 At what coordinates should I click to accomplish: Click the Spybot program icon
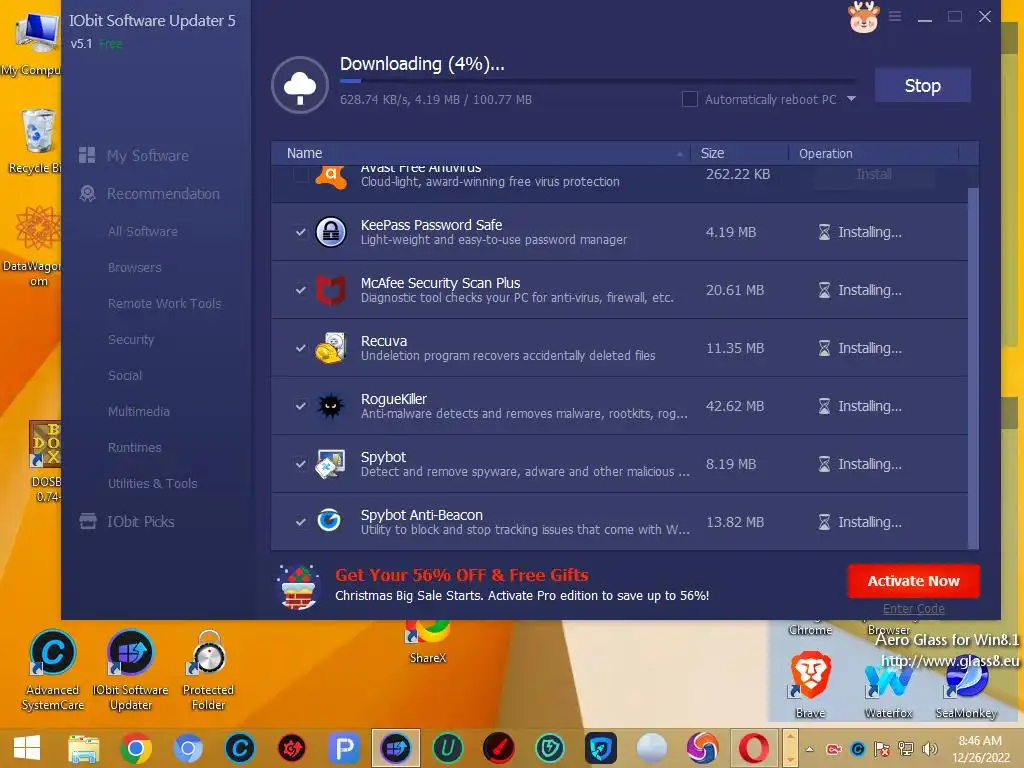click(x=330, y=464)
